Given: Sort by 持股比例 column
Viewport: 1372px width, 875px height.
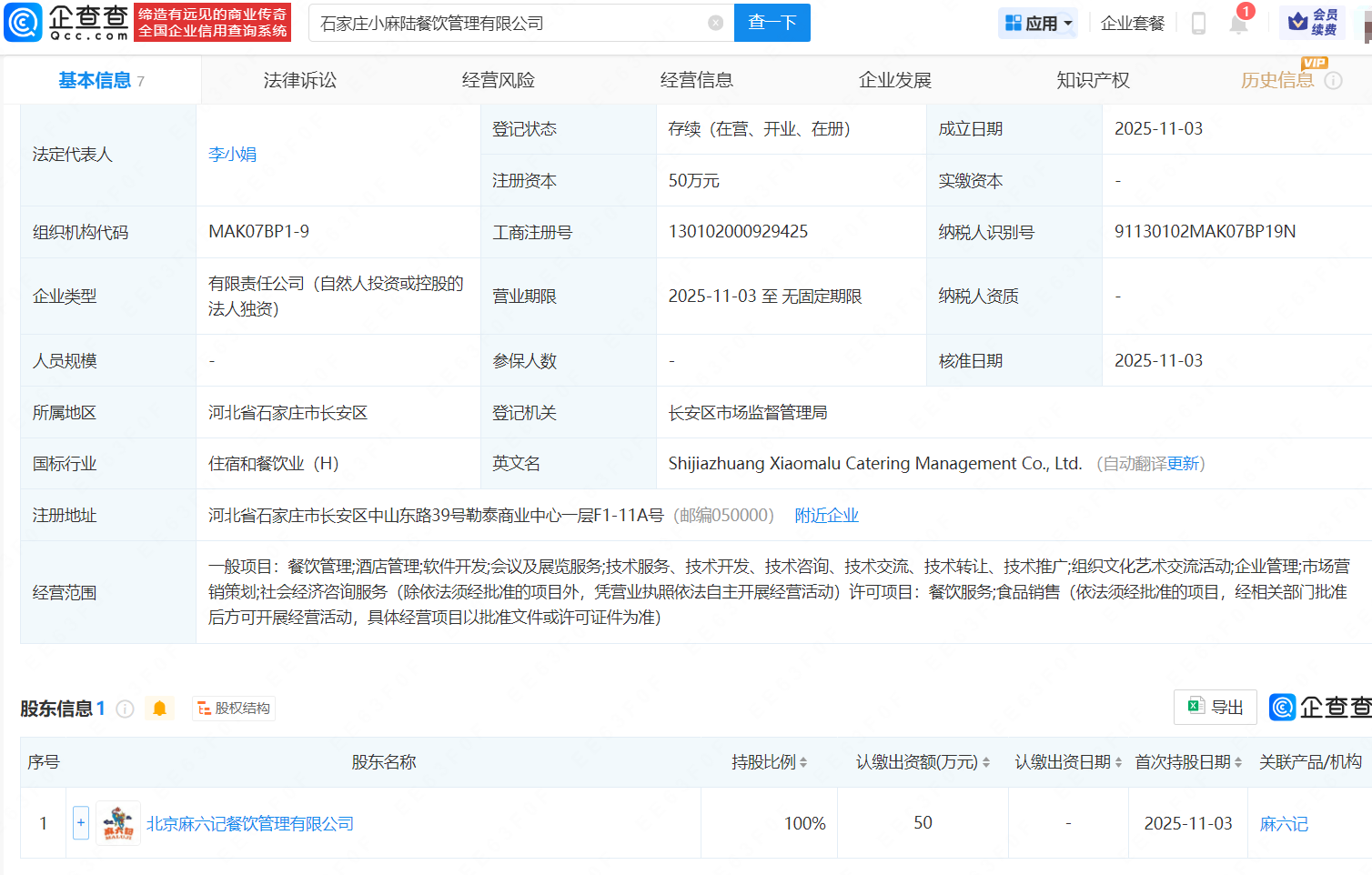Looking at the screenshot, I should [769, 762].
